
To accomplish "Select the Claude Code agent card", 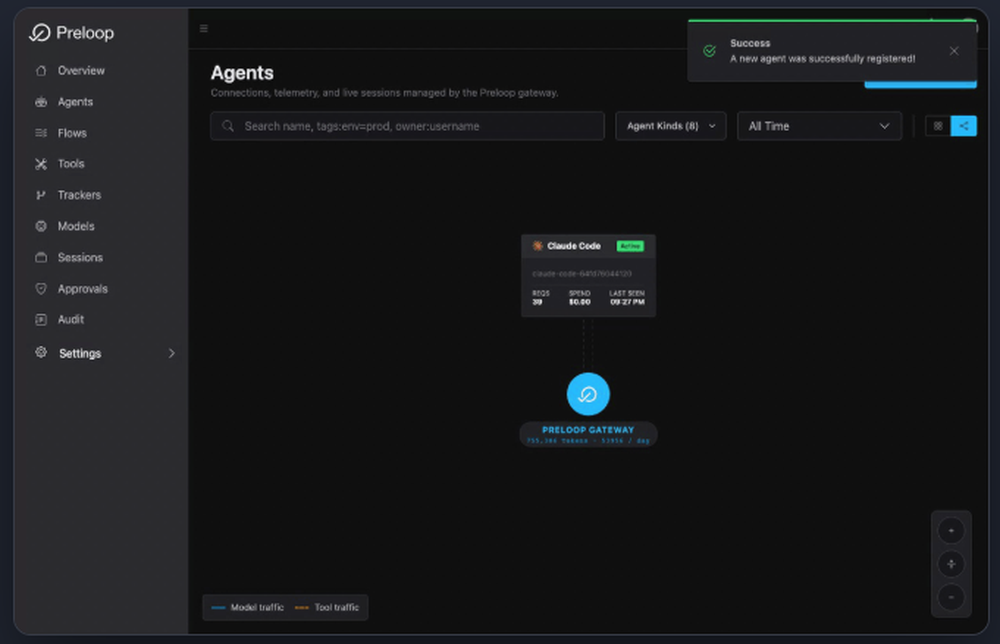I will [x=588, y=275].
